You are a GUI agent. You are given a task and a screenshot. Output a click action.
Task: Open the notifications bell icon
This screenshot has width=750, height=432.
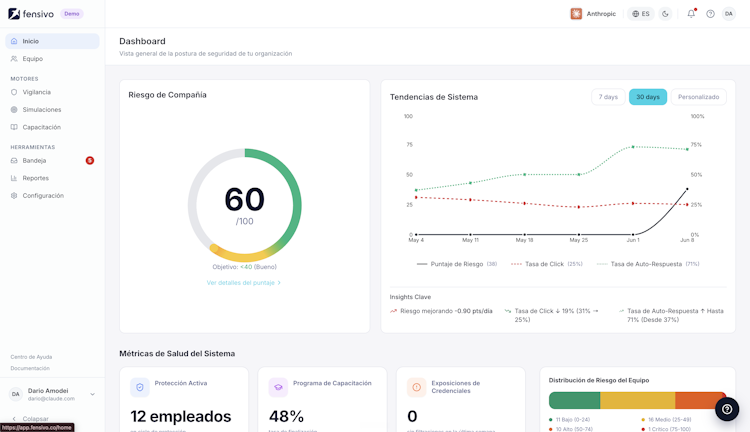tap(691, 14)
